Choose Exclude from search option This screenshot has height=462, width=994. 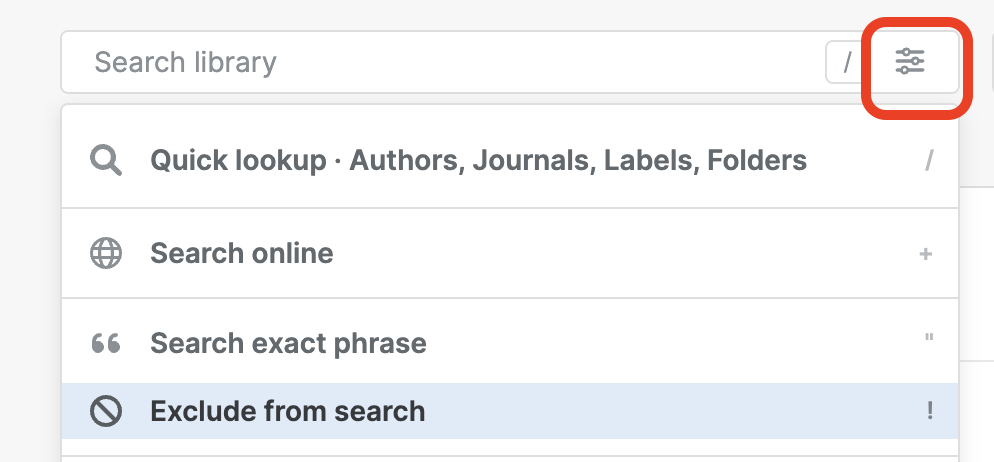click(287, 411)
